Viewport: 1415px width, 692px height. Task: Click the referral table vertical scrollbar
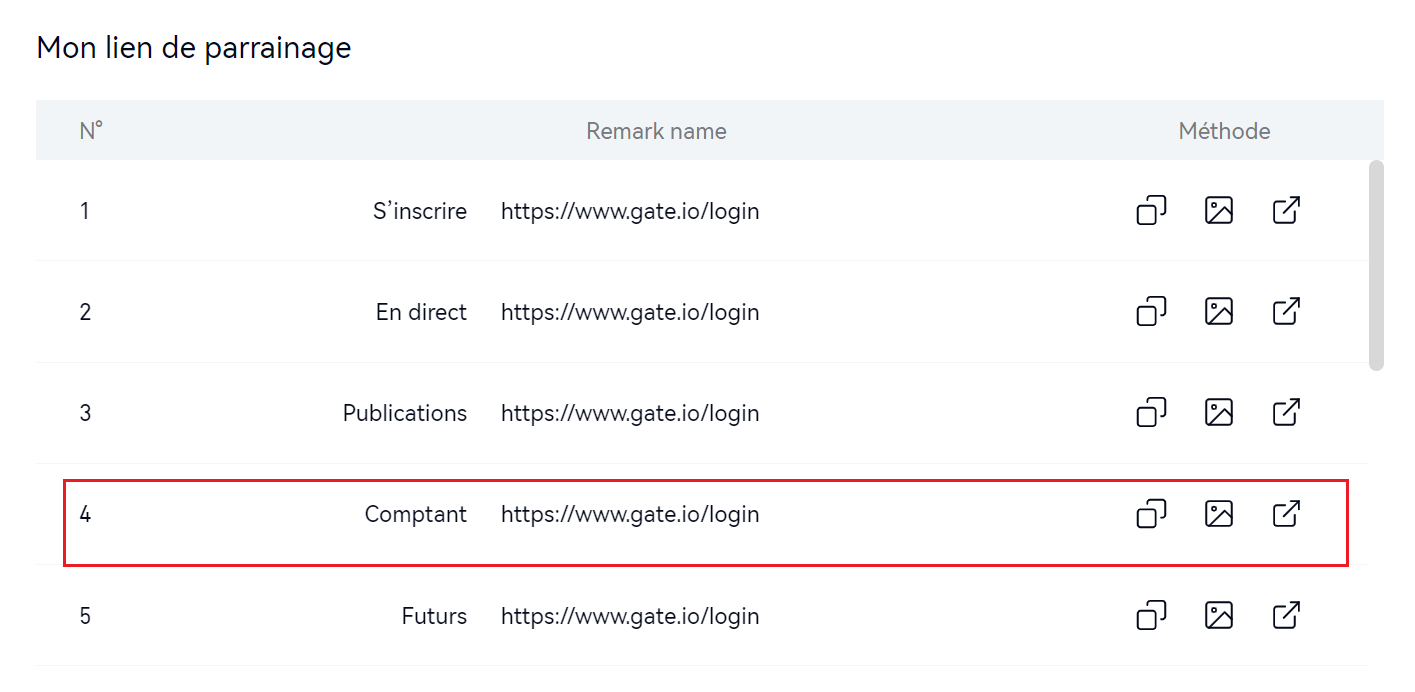pos(1376,265)
